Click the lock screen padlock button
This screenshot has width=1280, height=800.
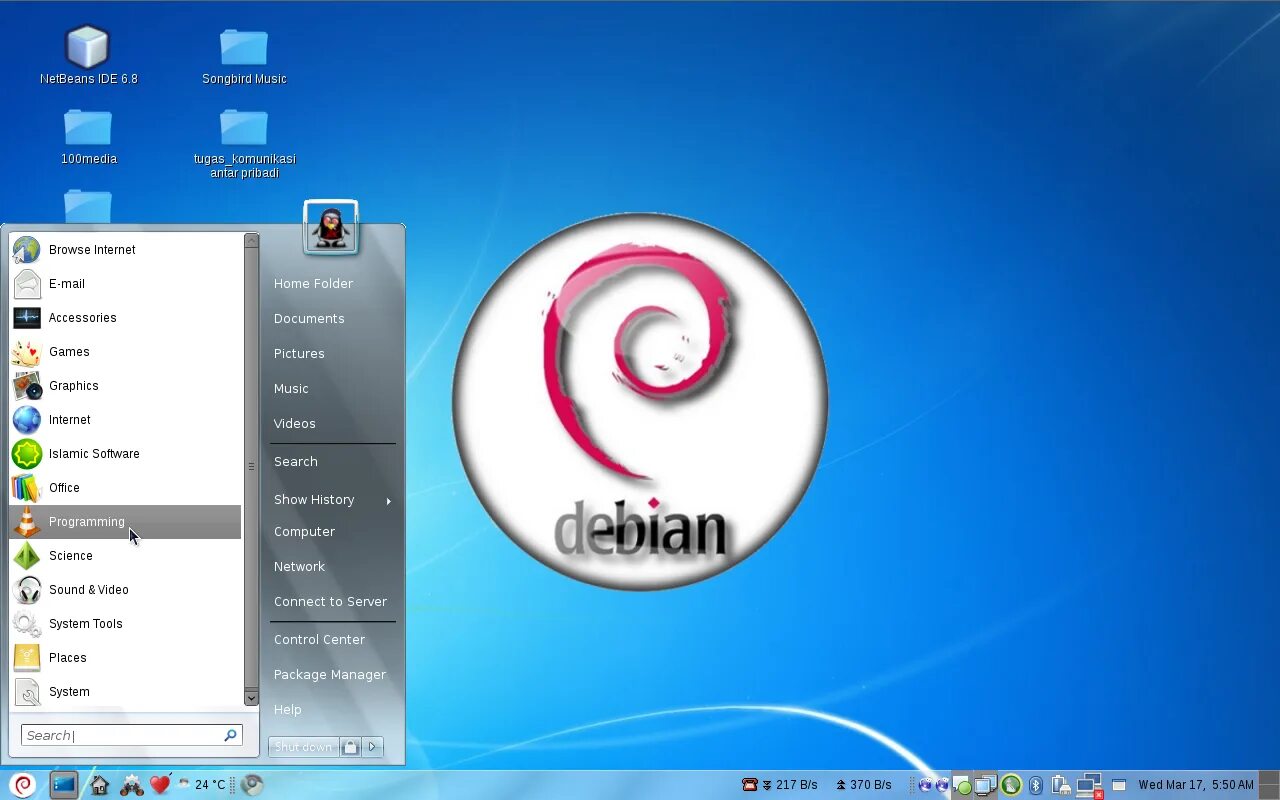coord(349,747)
